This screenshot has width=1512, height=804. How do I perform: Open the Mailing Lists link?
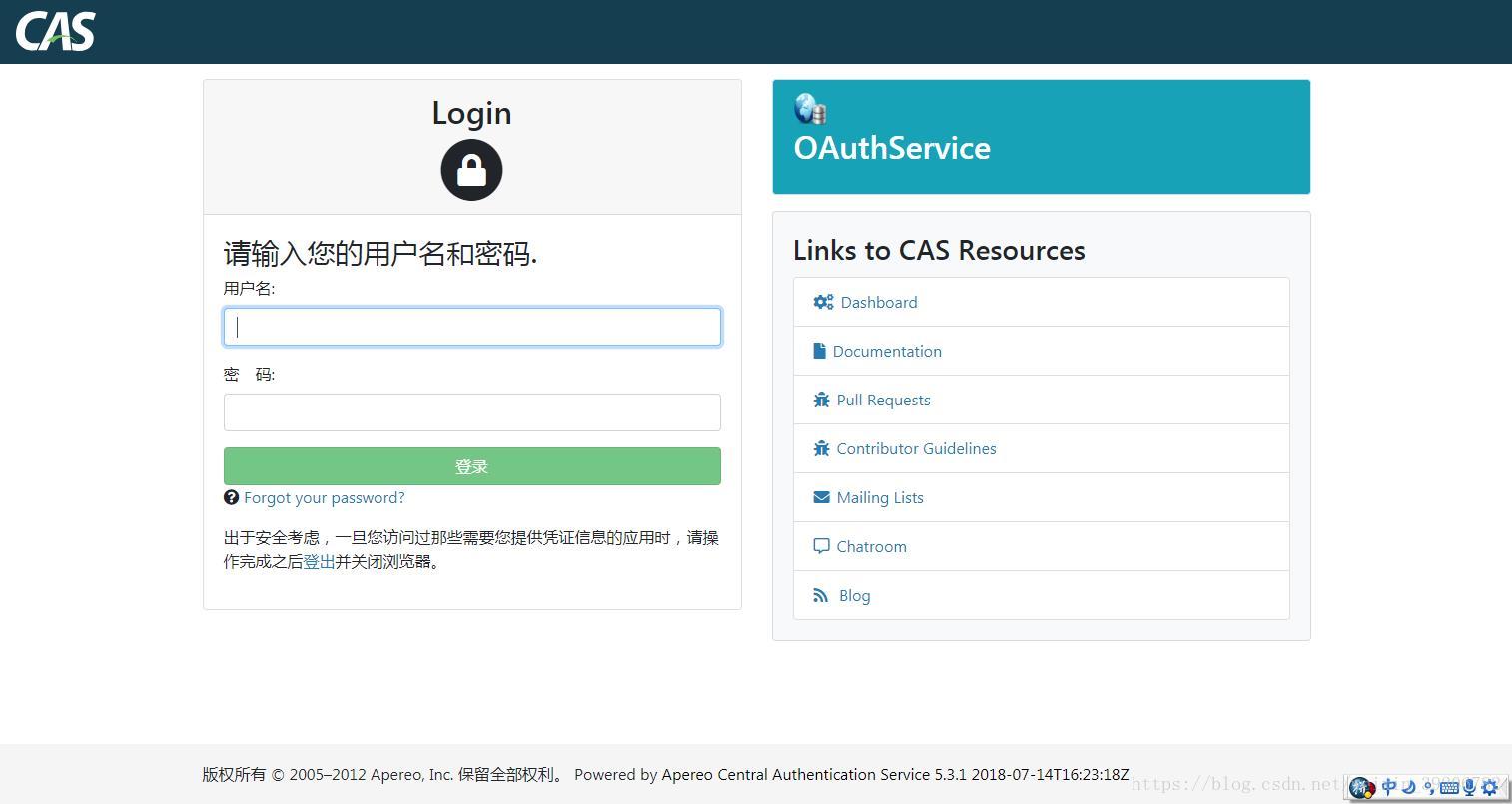tap(880, 497)
